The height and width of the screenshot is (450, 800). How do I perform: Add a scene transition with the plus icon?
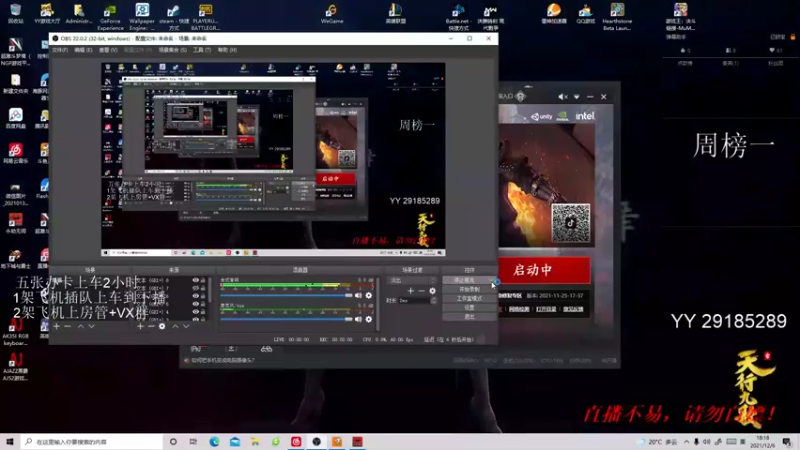tap(410, 291)
